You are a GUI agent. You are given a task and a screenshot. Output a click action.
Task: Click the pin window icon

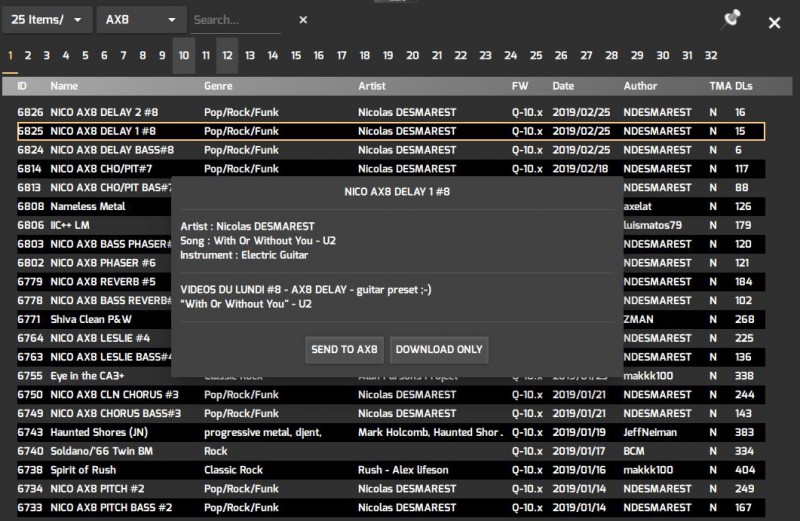(x=731, y=20)
